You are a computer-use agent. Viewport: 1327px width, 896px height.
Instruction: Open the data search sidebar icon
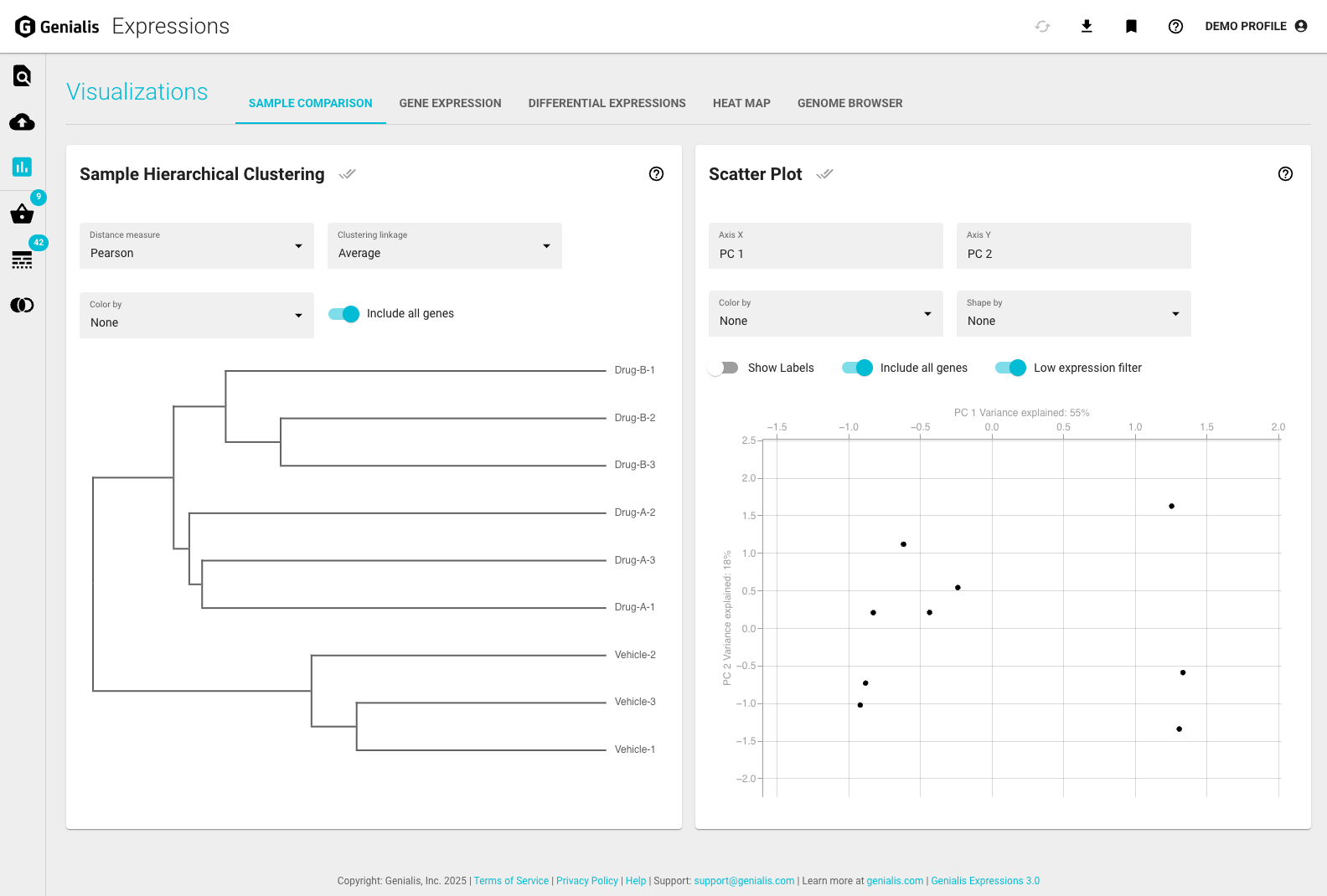point(22,76)
